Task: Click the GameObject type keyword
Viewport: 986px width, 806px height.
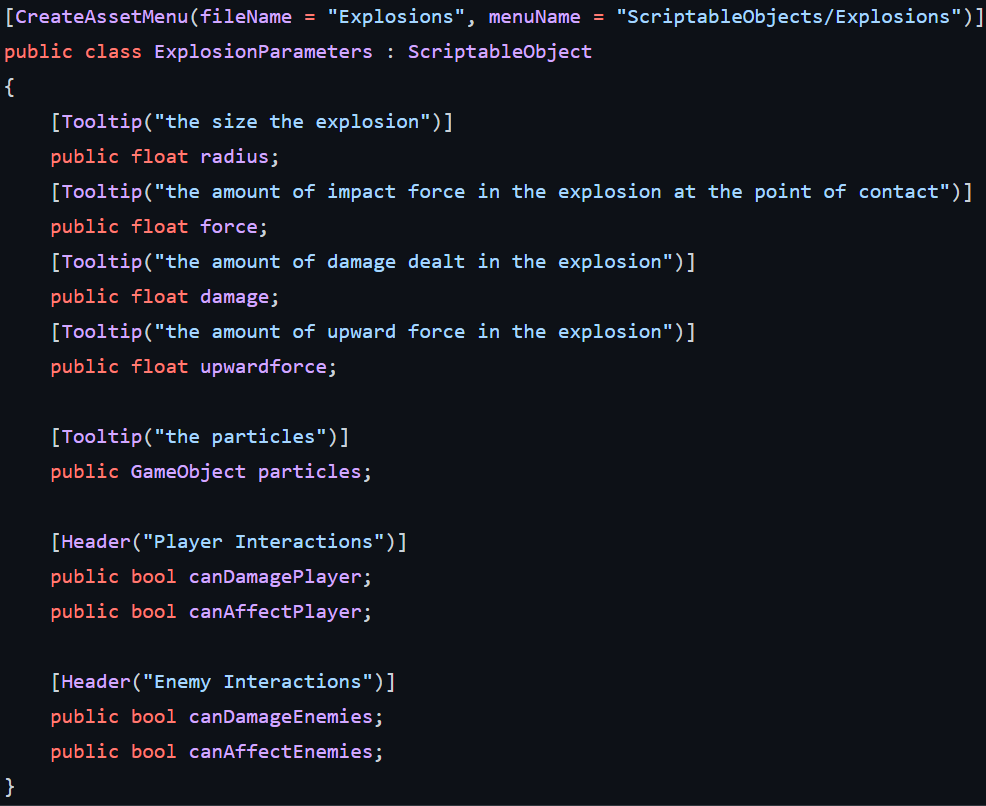Action: point(188,472)
